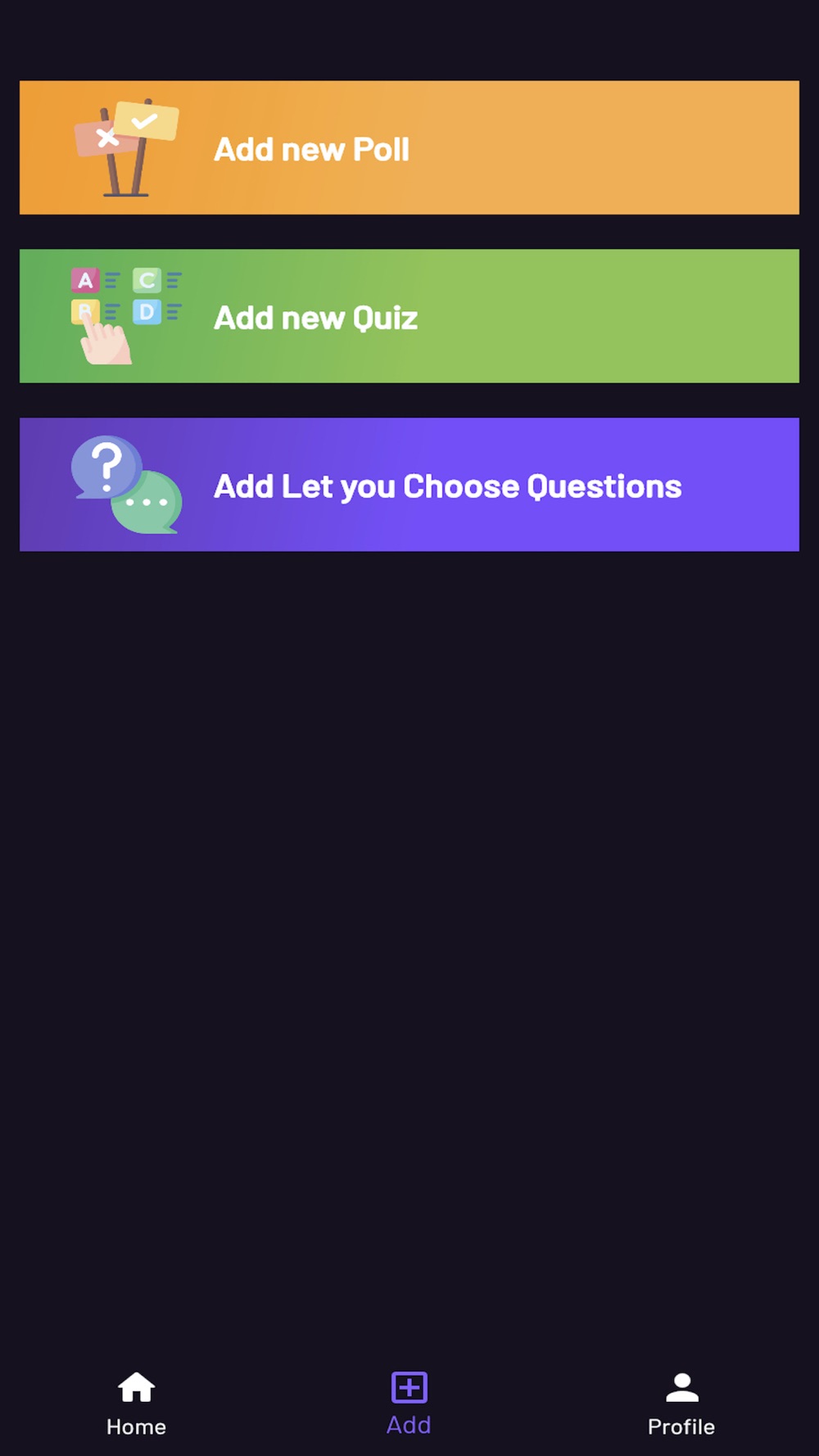Tap the poll signpost icon
Screen dimensions: 819x1456
[x=126, y=148]
